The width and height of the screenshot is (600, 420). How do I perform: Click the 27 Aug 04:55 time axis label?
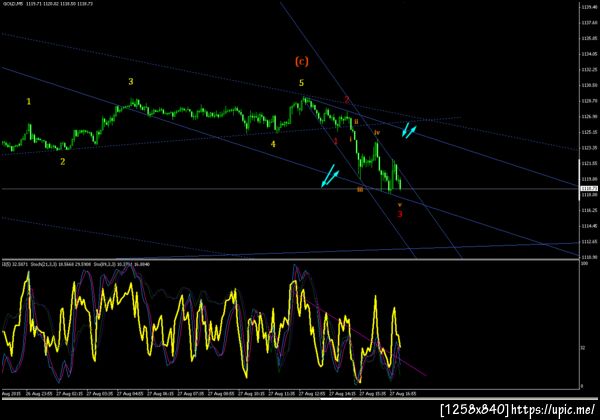coord(129,393)
